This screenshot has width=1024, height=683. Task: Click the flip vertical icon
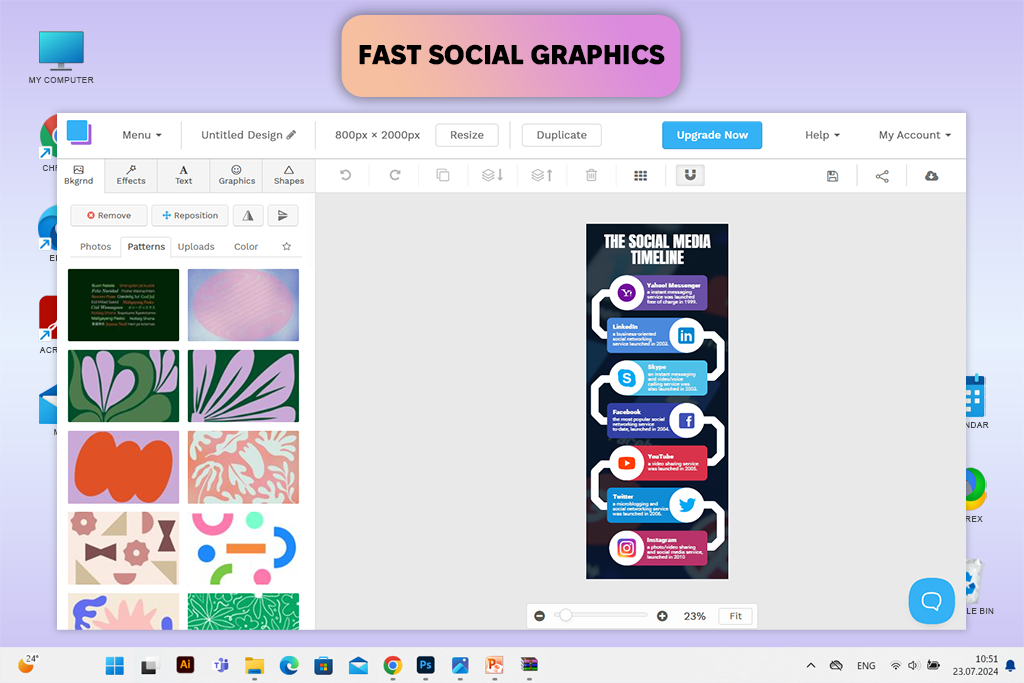[x=283, y=215]
